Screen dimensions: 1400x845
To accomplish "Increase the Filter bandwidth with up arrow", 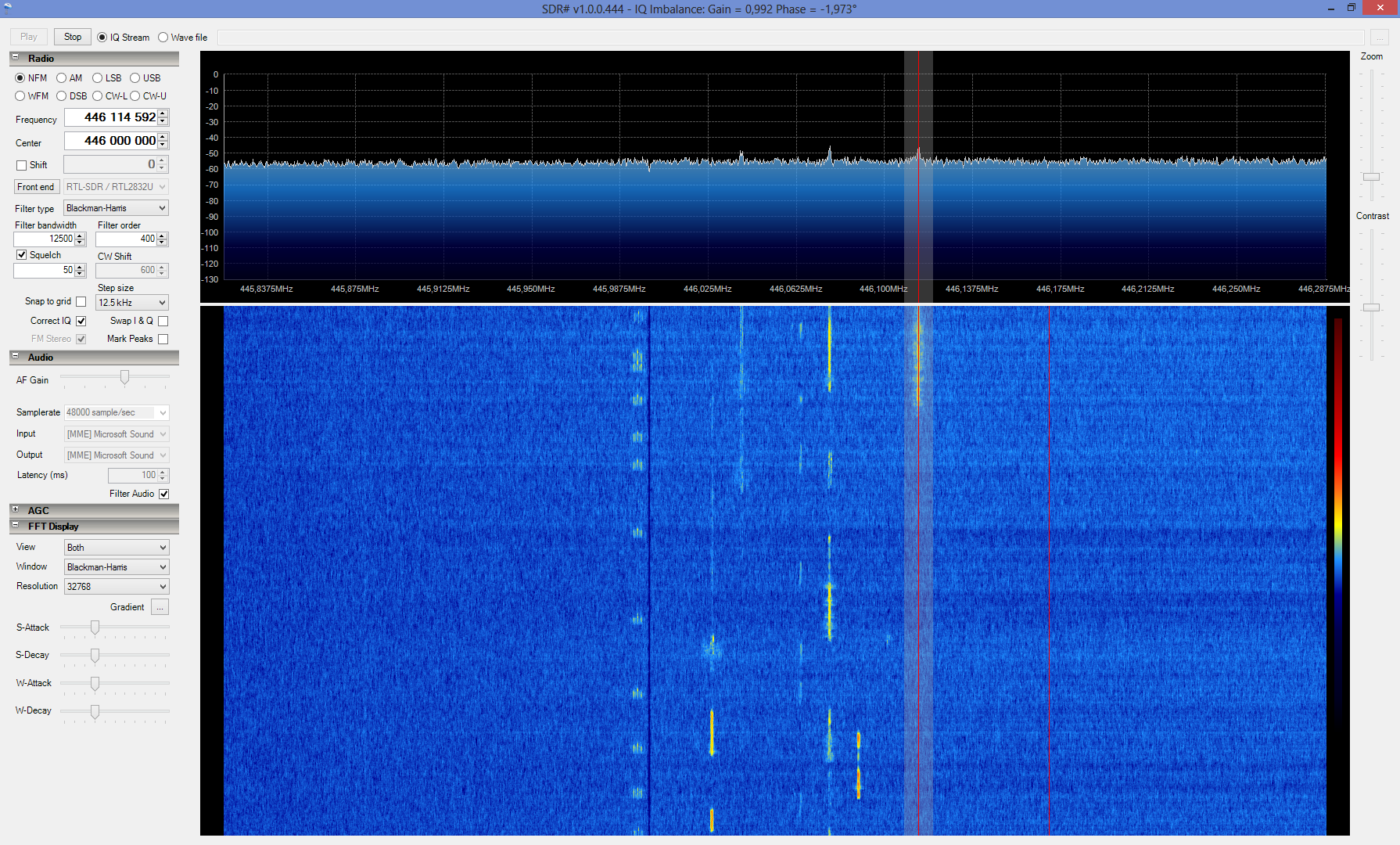I will 80,236.
